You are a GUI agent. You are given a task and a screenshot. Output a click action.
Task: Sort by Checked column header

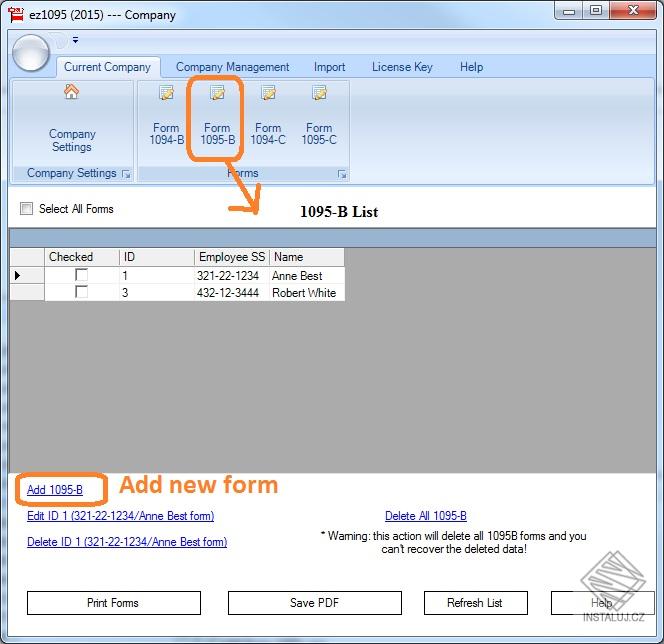click(x=82, y=257)
